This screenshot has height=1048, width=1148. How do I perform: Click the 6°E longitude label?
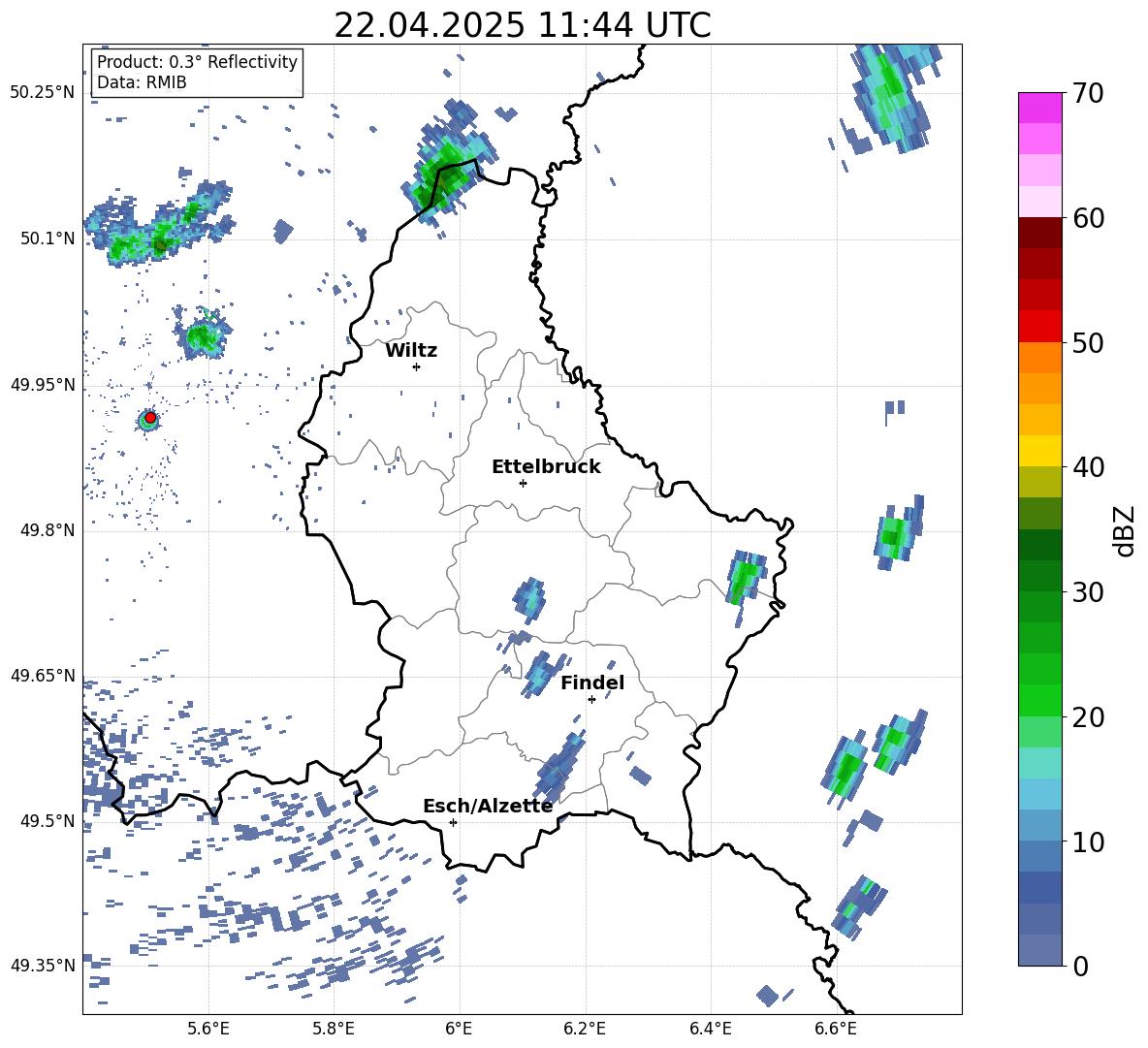tap(459, 1029)
